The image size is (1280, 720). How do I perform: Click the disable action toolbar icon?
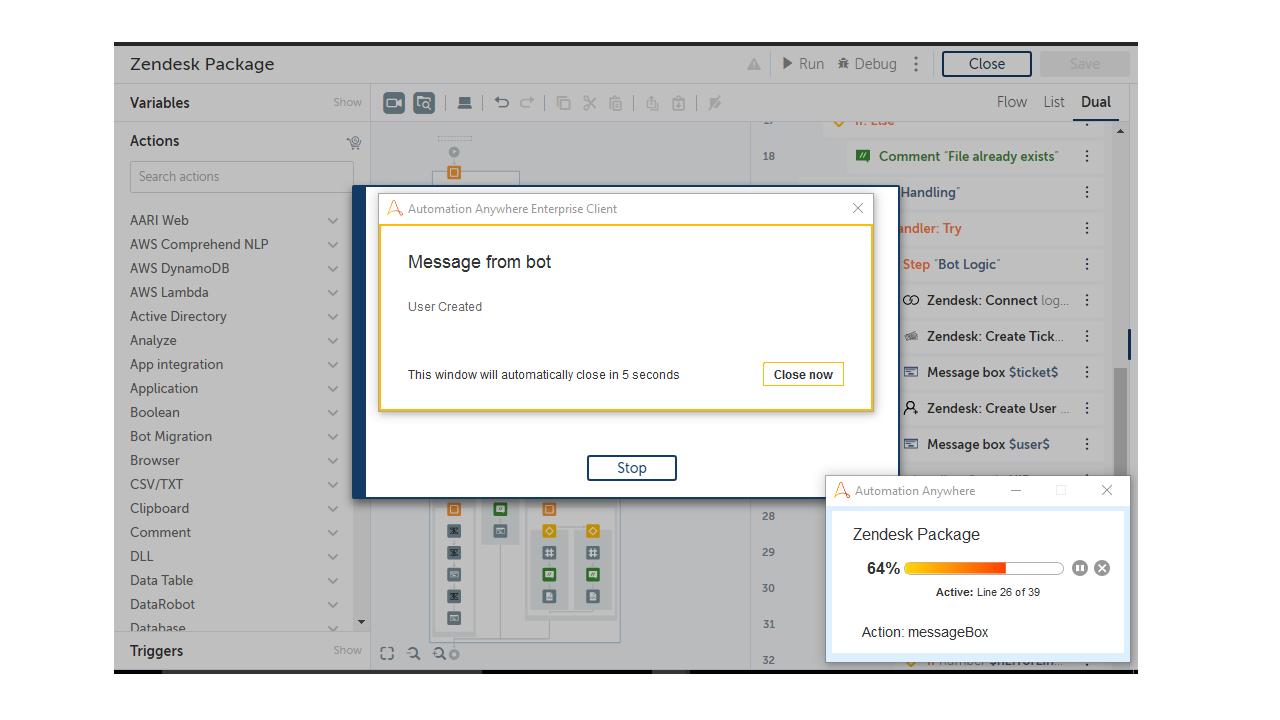714,102
